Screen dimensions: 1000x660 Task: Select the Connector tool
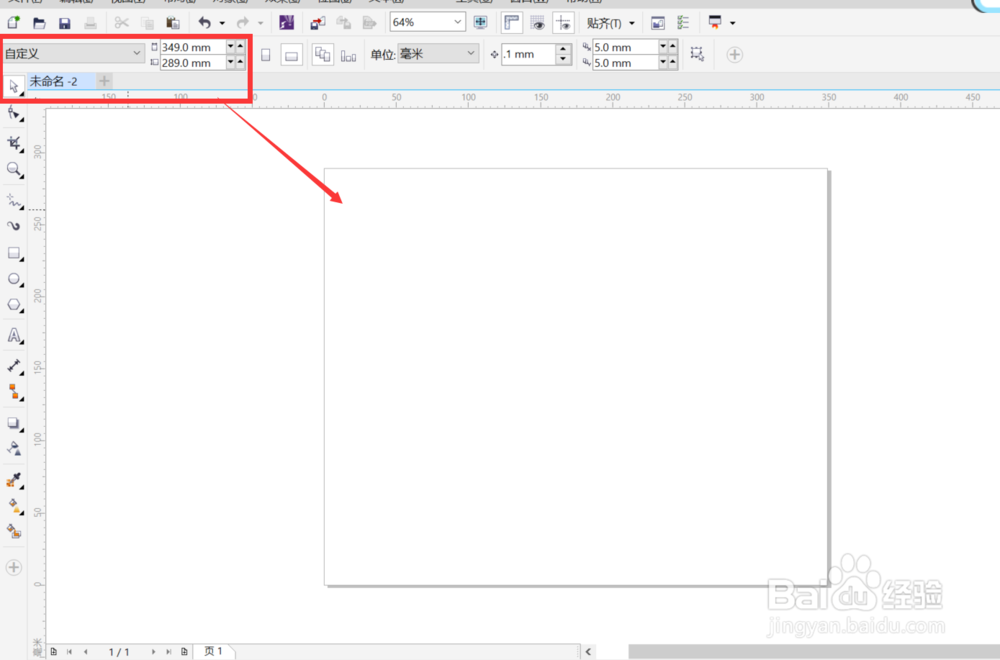point(13,392)
